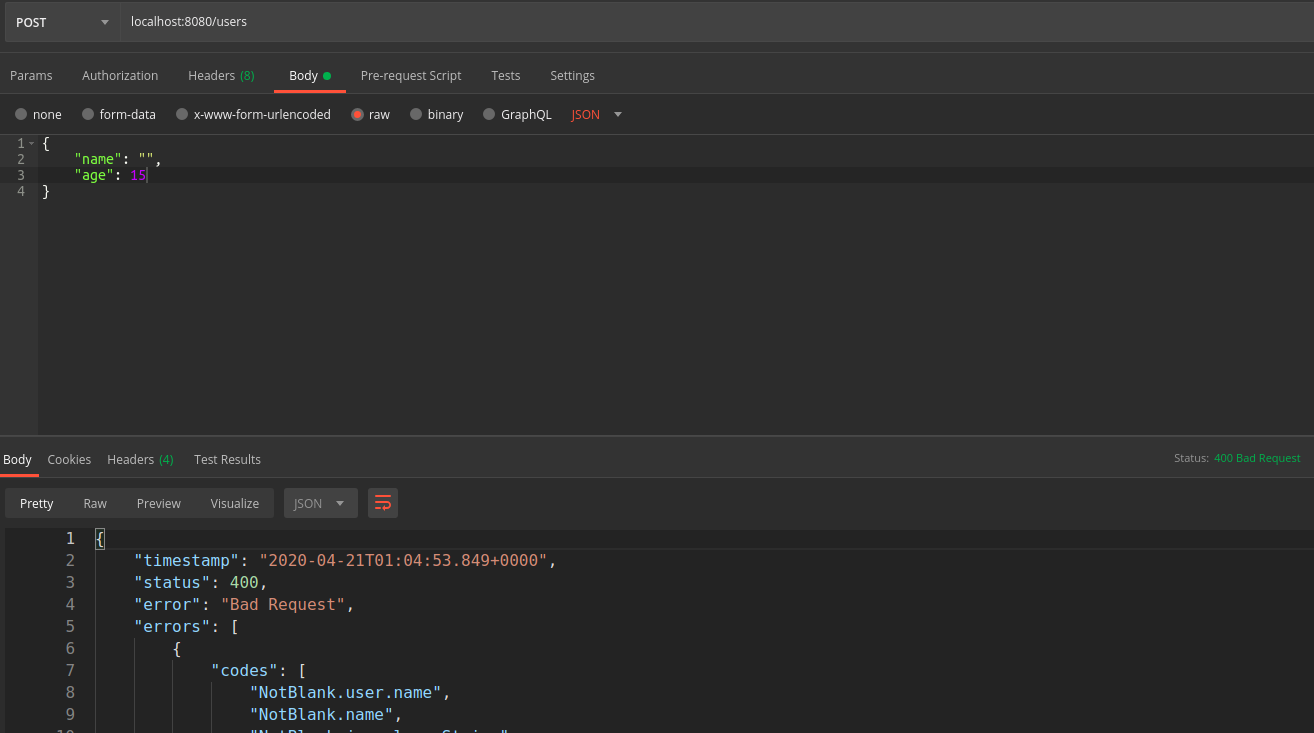
Task: Open the Pre-request Script tab
Action: (x=411, y=75)
